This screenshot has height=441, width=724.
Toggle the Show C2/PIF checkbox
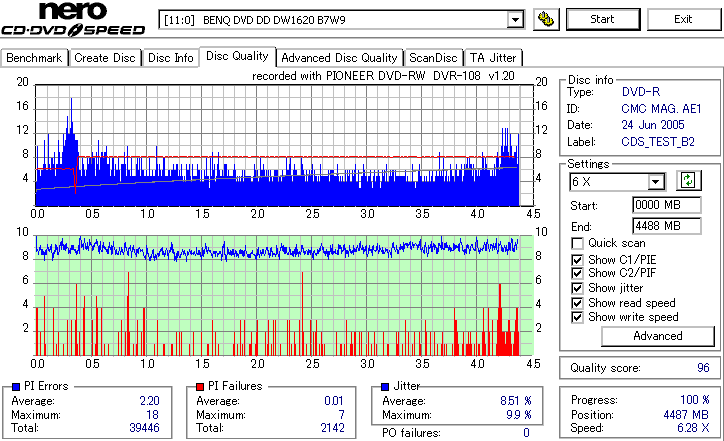(x=577, y=273)
